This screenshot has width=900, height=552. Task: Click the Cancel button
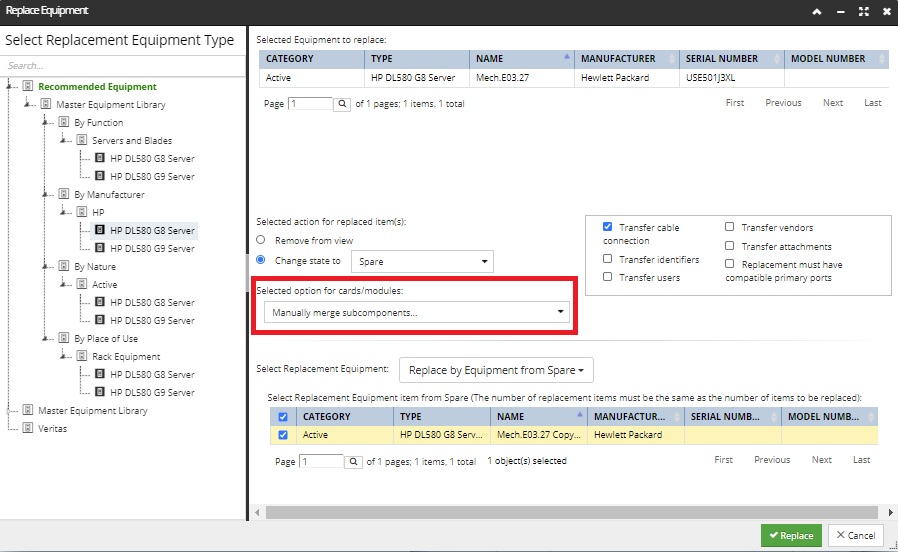tap(856, 535)
